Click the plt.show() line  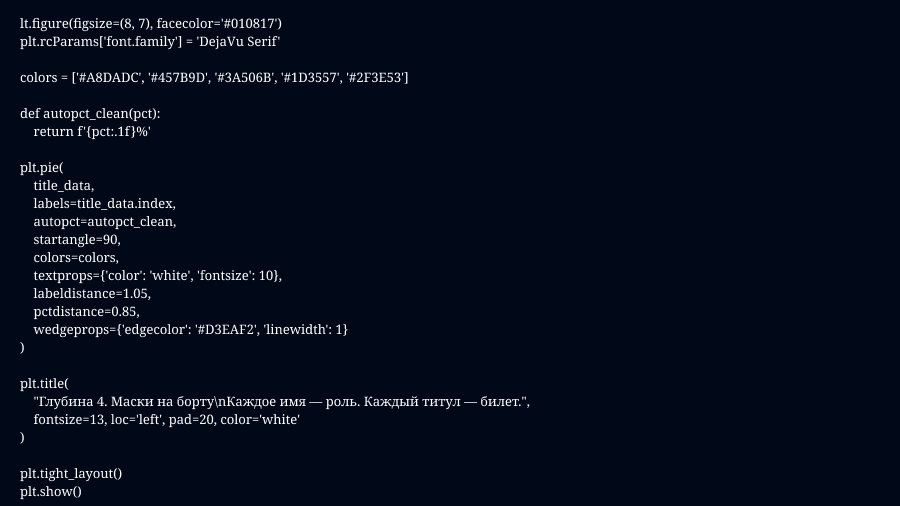(50, 491)
